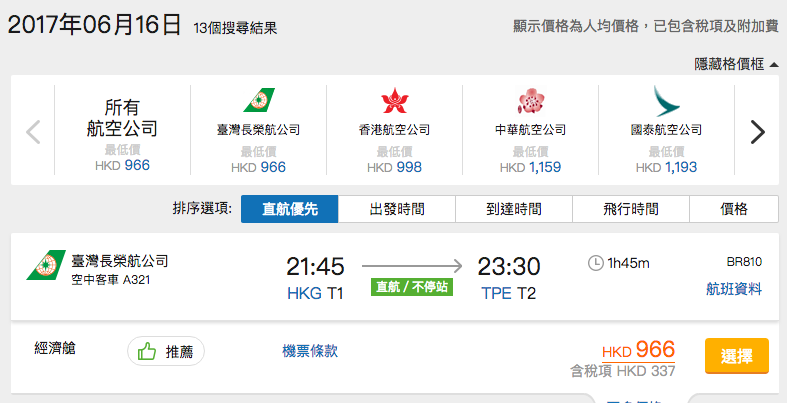
Task: Sort results by 到達時間 arrival time
Action: (514, 209)
